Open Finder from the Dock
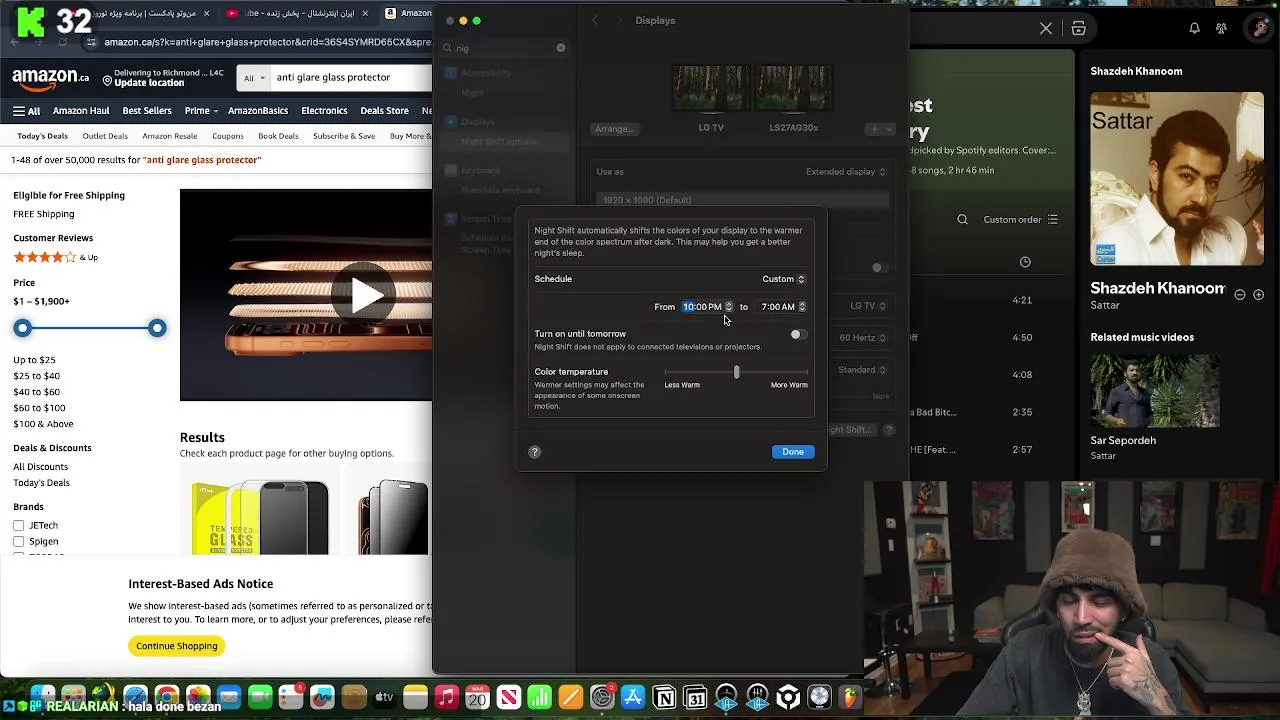This screenshot has height=720, width=1280. (43, 697)
